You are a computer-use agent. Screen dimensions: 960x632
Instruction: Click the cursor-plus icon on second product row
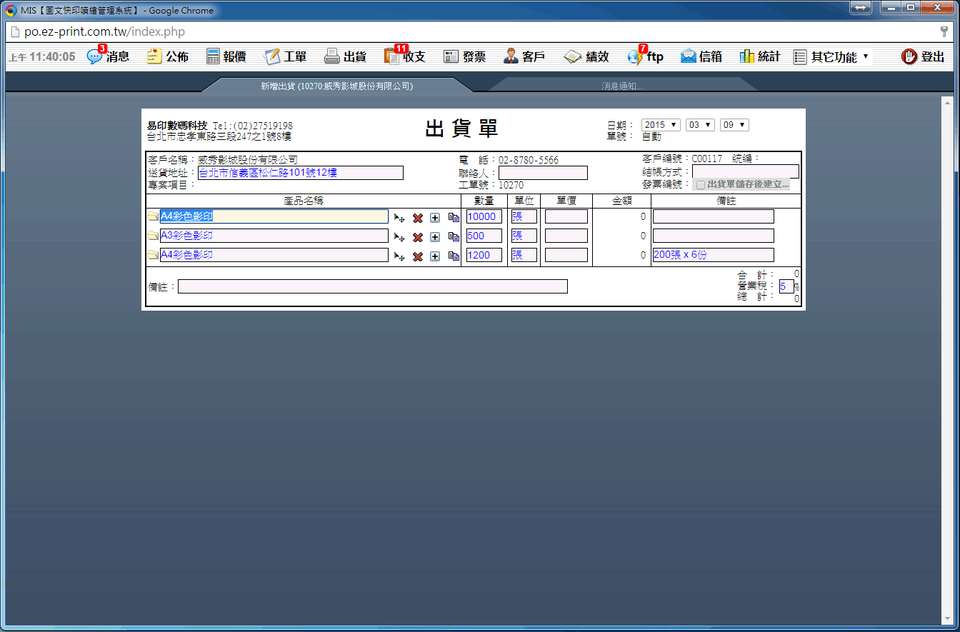coord(399,237)
